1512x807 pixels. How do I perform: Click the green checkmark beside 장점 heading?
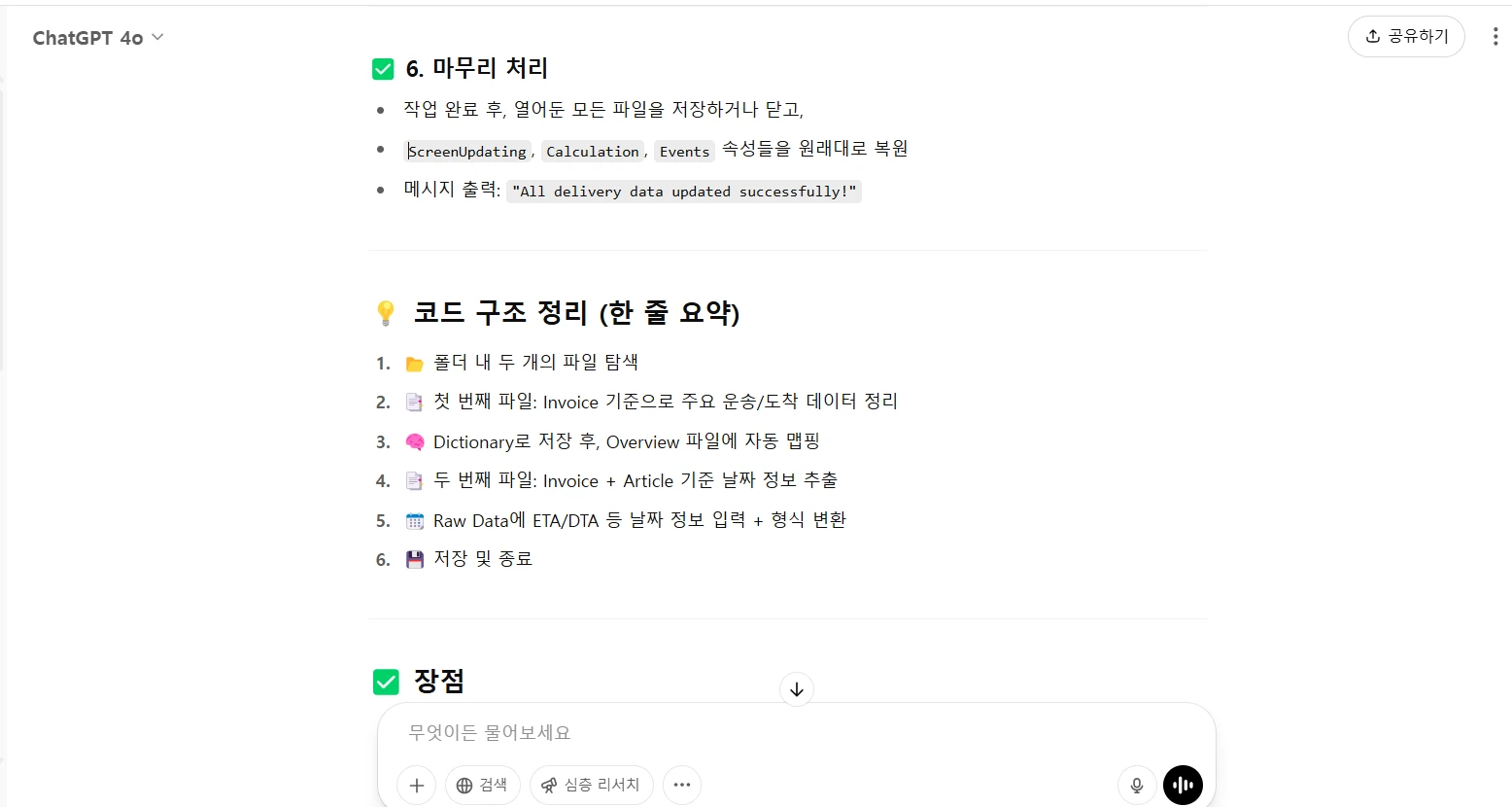pyautogui.click(x=386, y=682)
